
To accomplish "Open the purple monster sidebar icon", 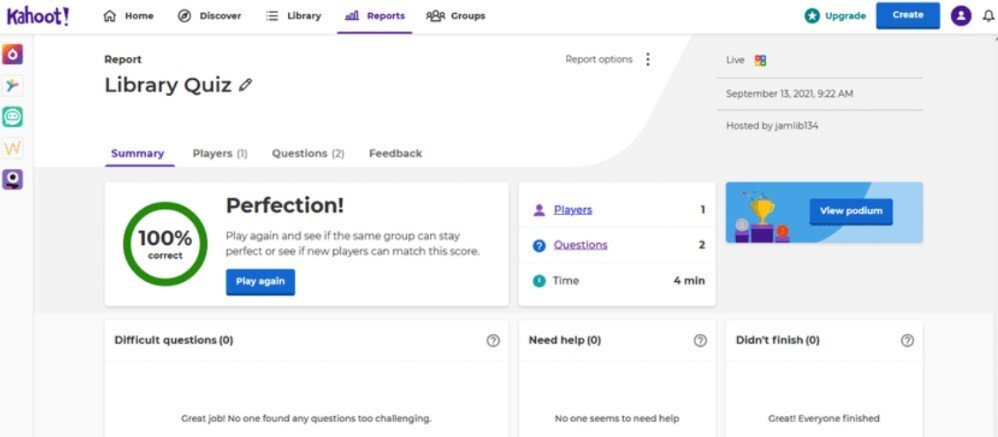I will [x=13, y=179].
